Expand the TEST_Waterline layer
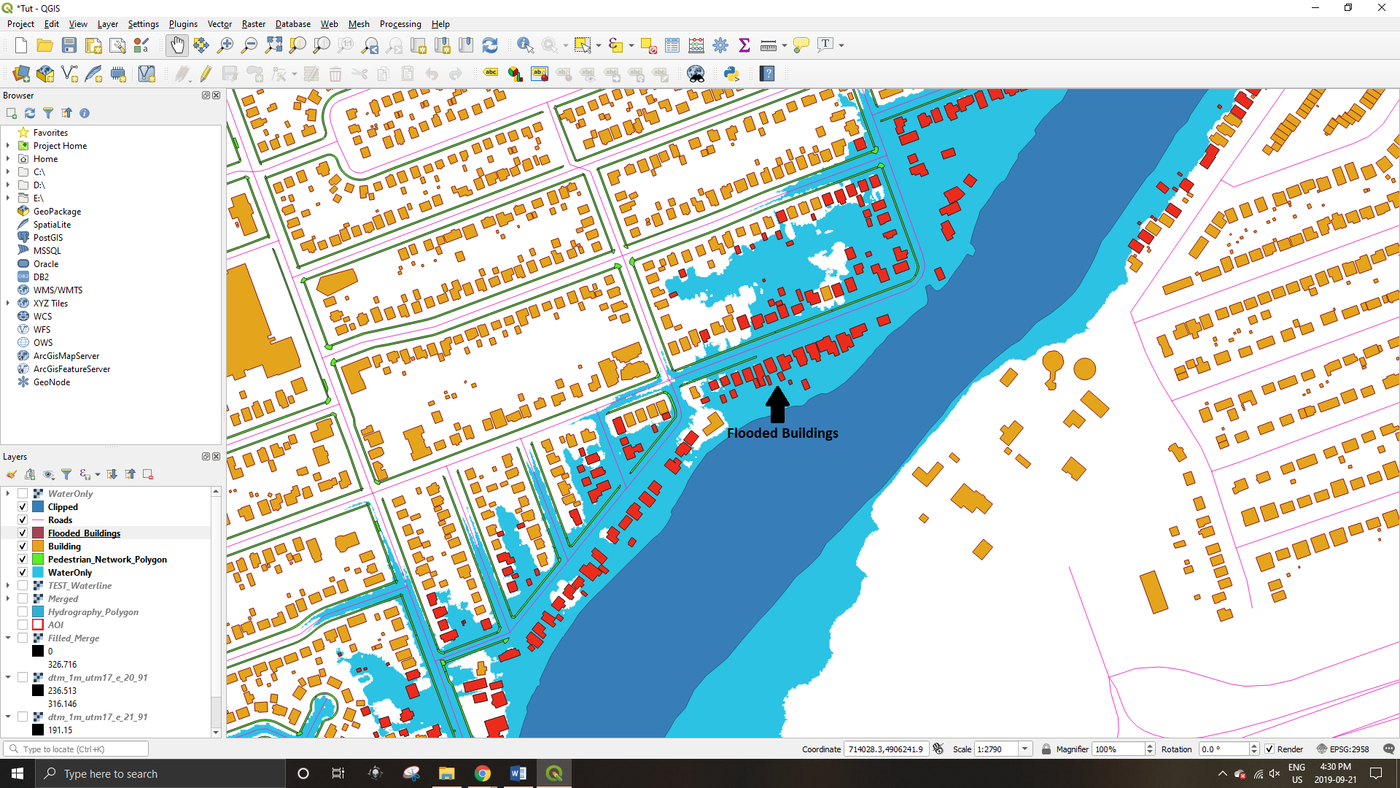 [x=8, y=586]
